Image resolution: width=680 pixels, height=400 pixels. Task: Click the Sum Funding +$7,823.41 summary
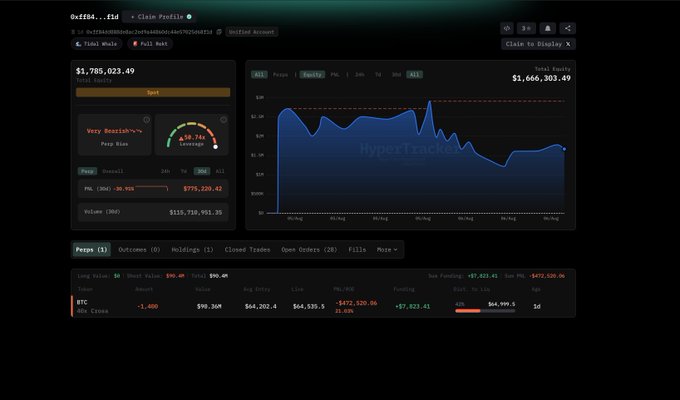(463, 276)
